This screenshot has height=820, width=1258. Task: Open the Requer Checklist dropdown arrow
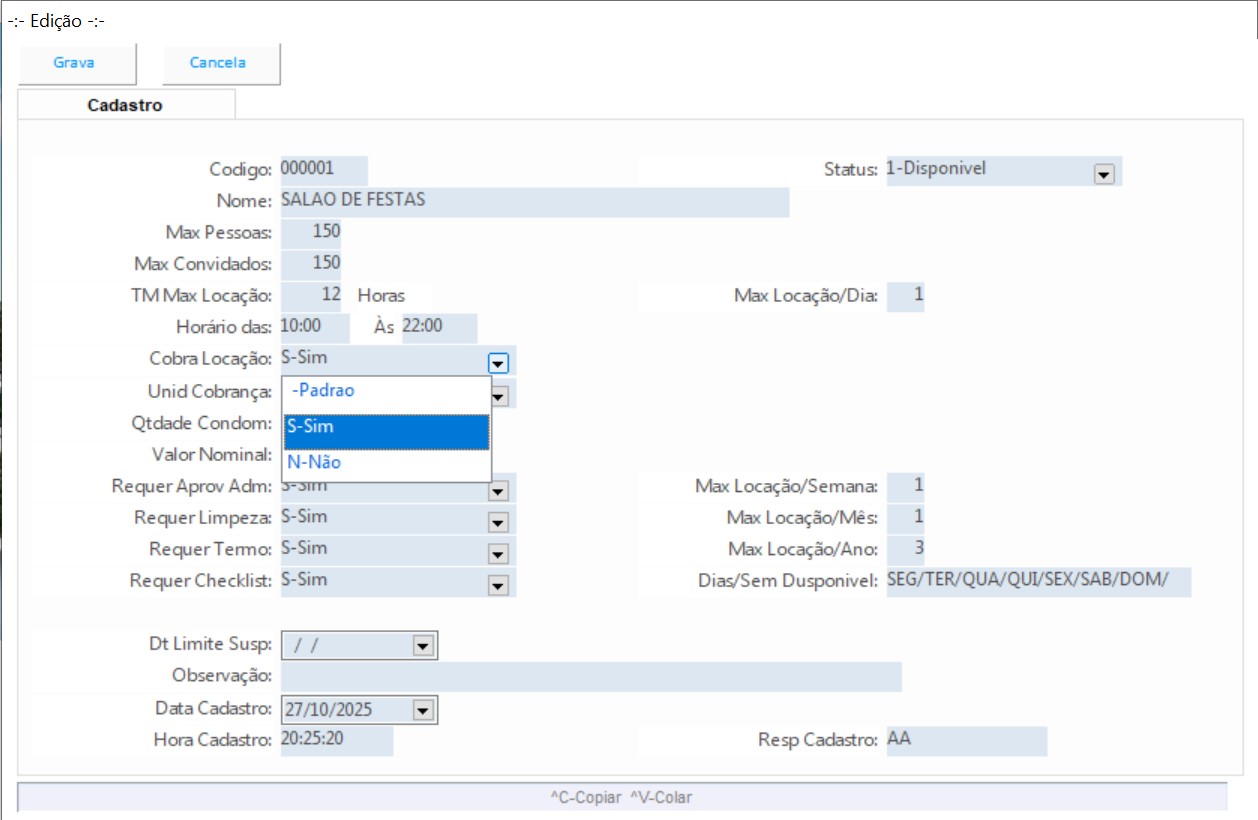click(499, 586)
